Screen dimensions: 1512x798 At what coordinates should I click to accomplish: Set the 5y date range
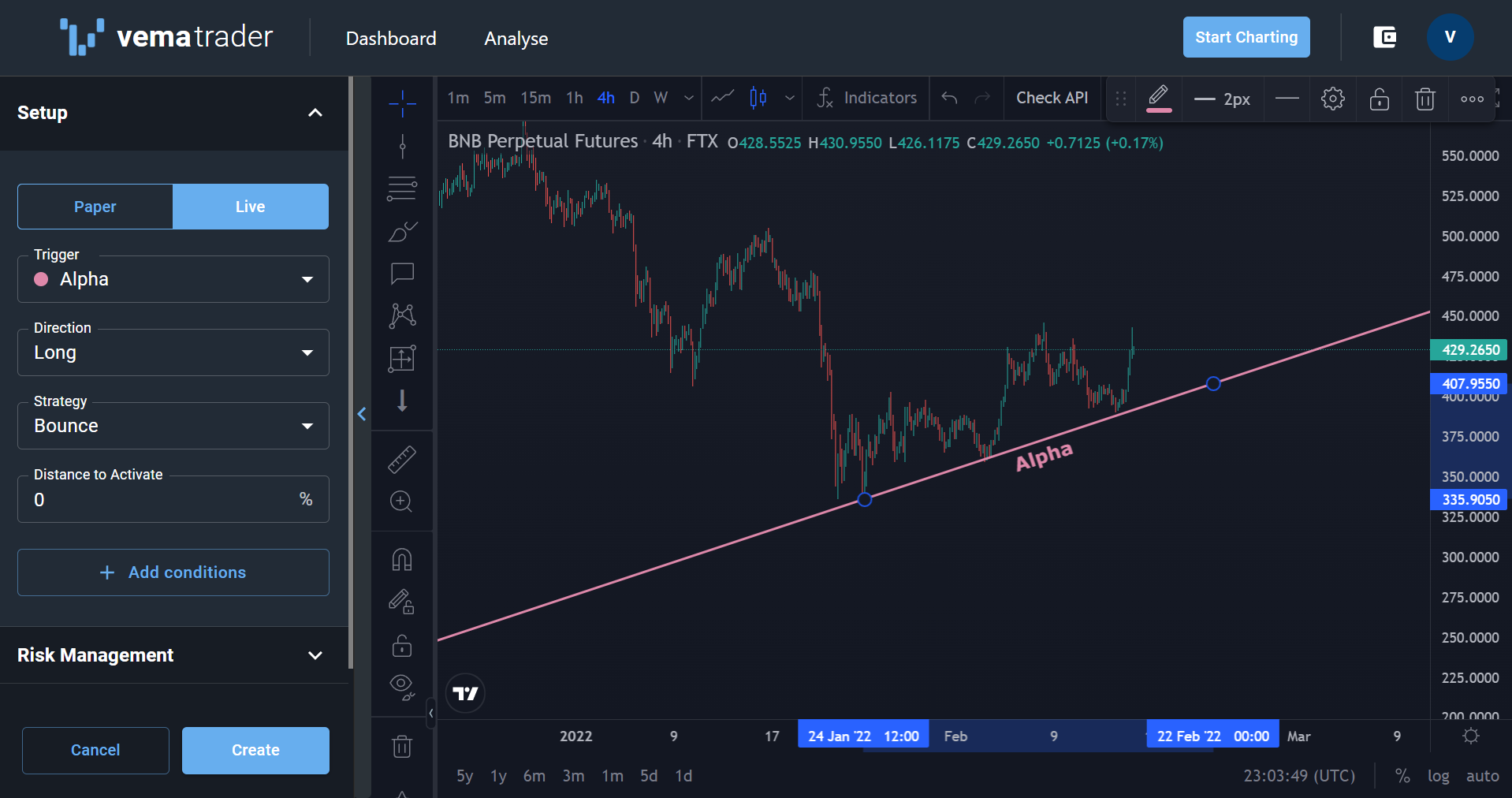point(465,776)
